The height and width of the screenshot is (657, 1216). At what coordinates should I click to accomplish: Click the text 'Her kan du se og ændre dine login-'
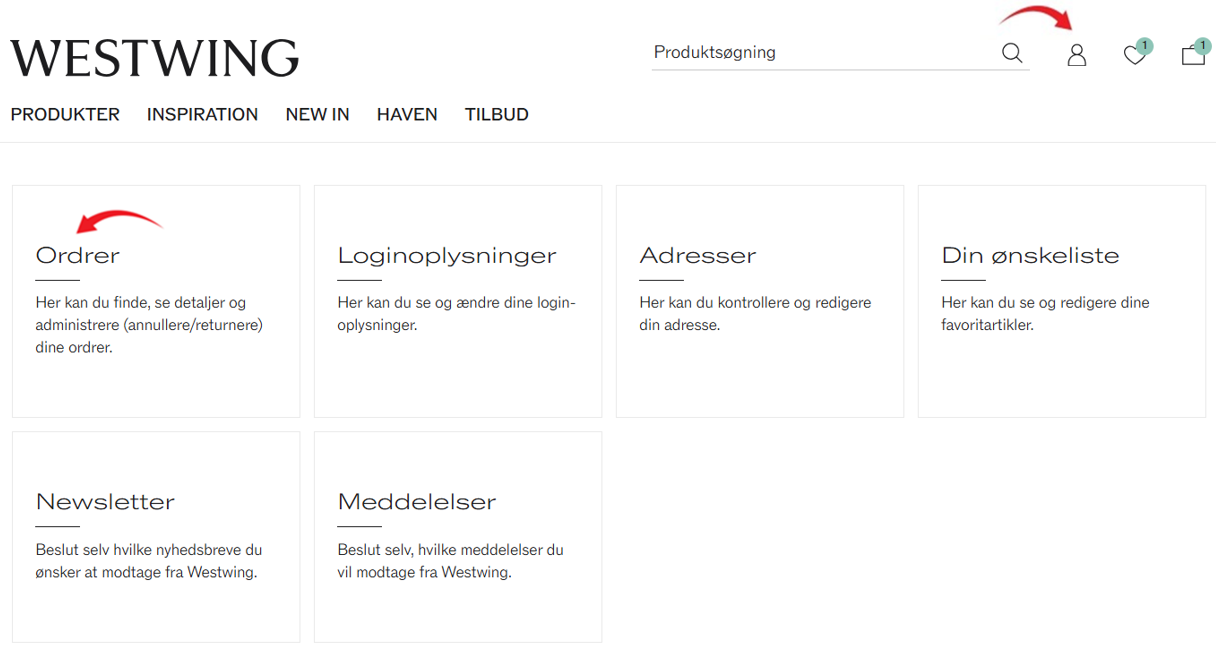[x=457, y=302]
